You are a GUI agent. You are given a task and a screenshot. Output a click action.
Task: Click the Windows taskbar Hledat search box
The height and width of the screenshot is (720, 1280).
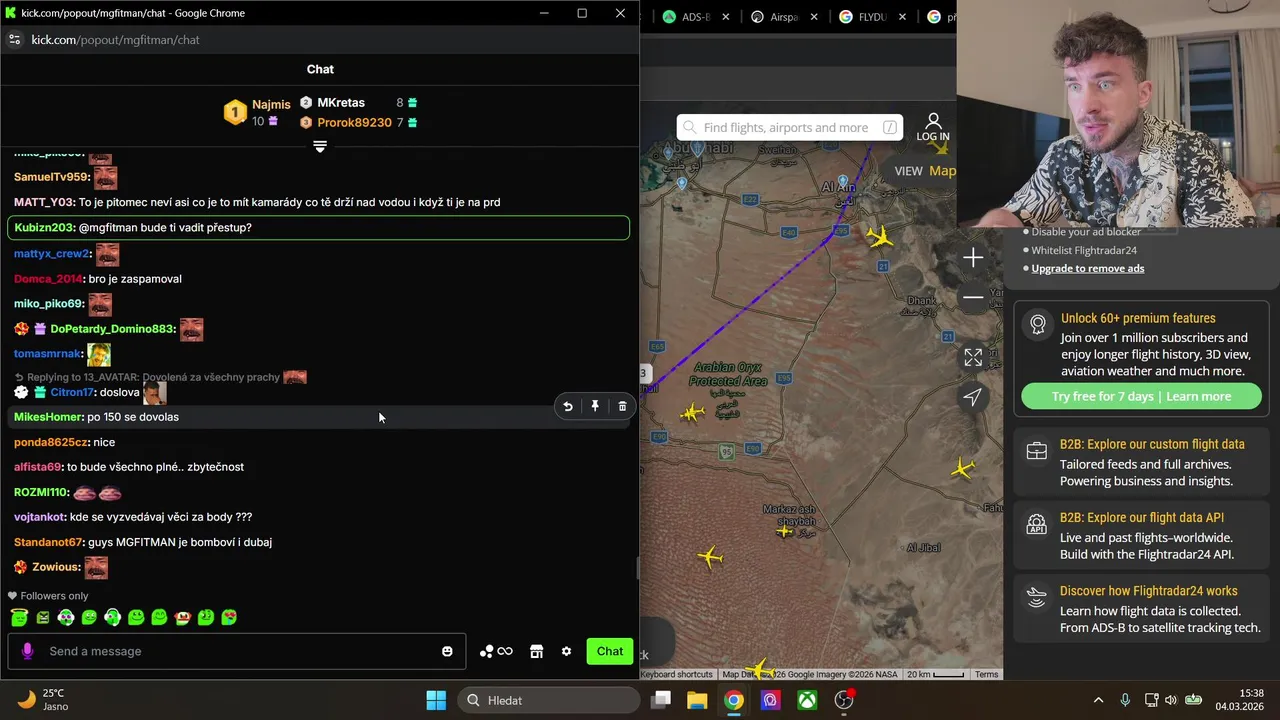(x=550, y=700)
